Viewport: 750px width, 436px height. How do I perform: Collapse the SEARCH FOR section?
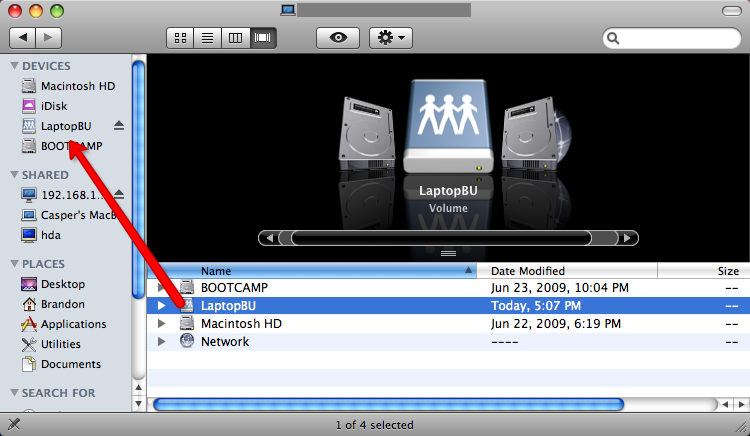tap(14, 392)
